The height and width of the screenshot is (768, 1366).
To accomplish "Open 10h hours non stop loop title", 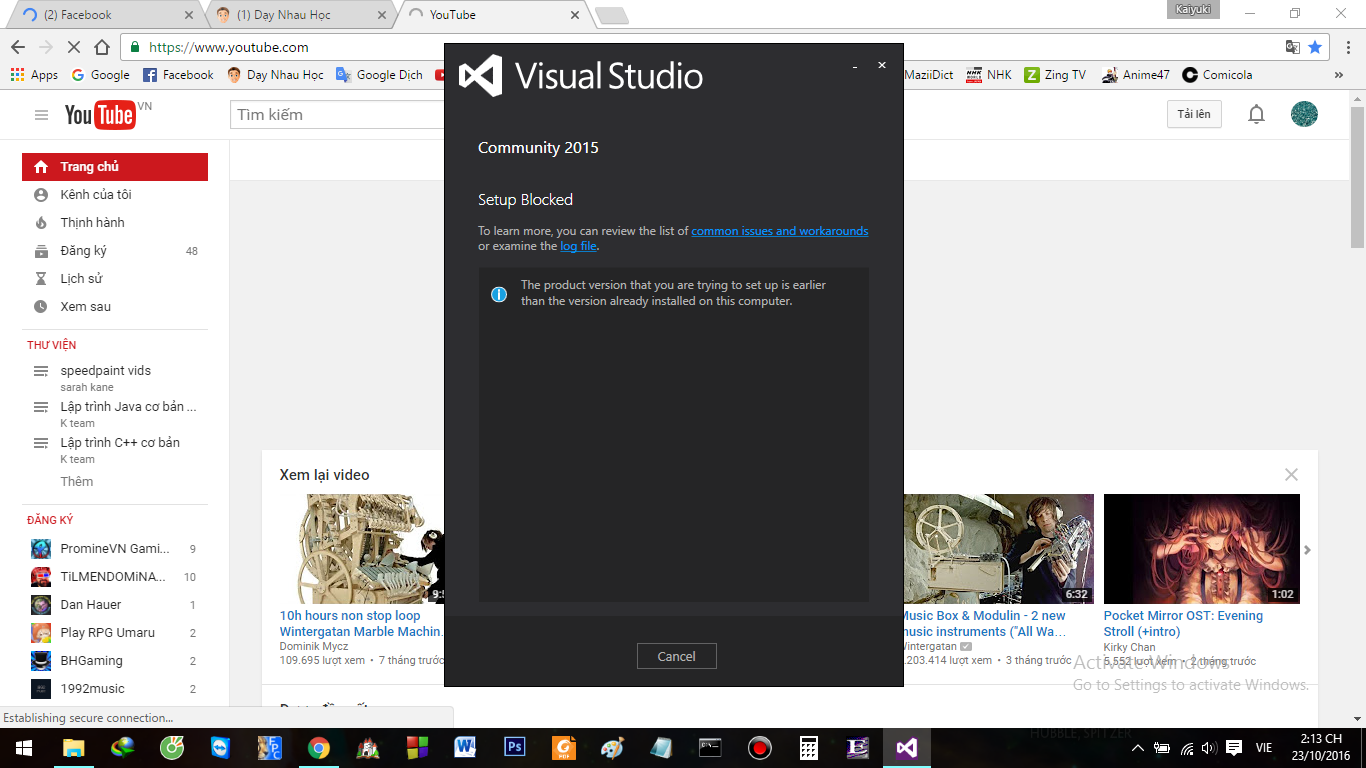I will (x=361, y=624).
